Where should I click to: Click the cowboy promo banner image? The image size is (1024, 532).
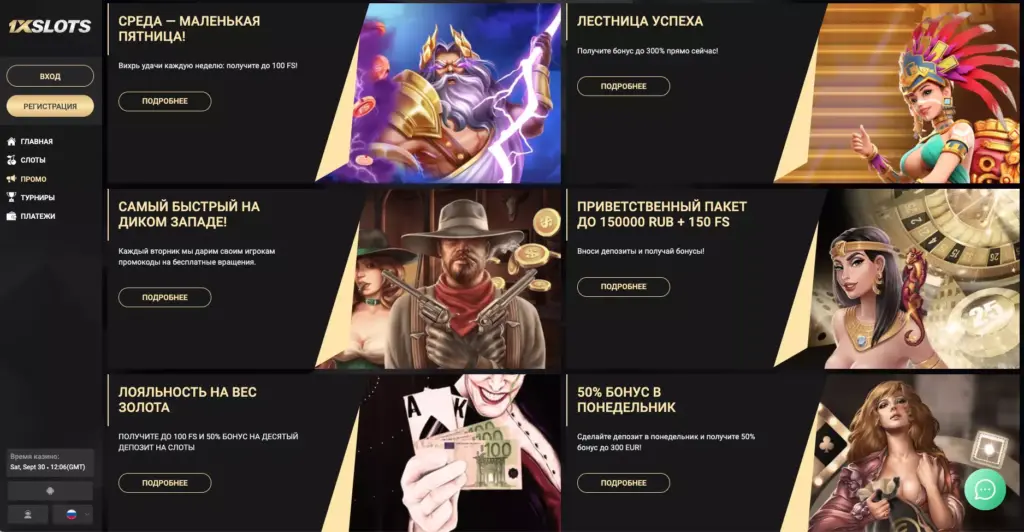(451, 279)
